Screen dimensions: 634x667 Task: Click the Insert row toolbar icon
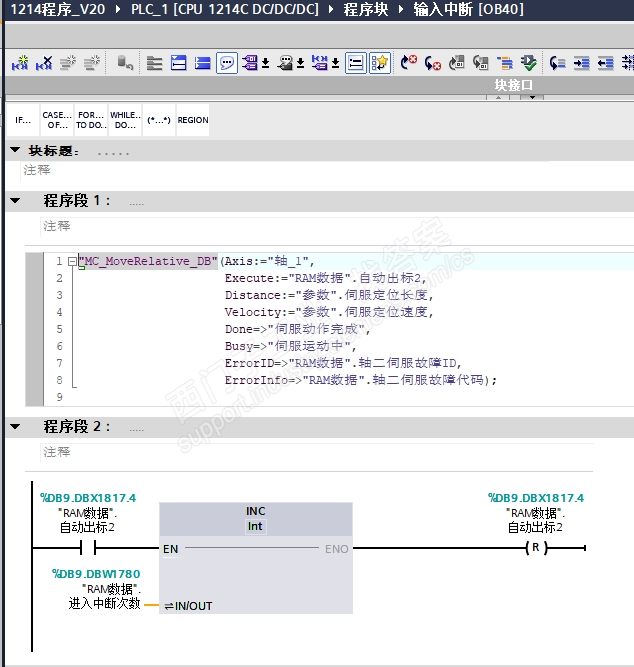68,63
